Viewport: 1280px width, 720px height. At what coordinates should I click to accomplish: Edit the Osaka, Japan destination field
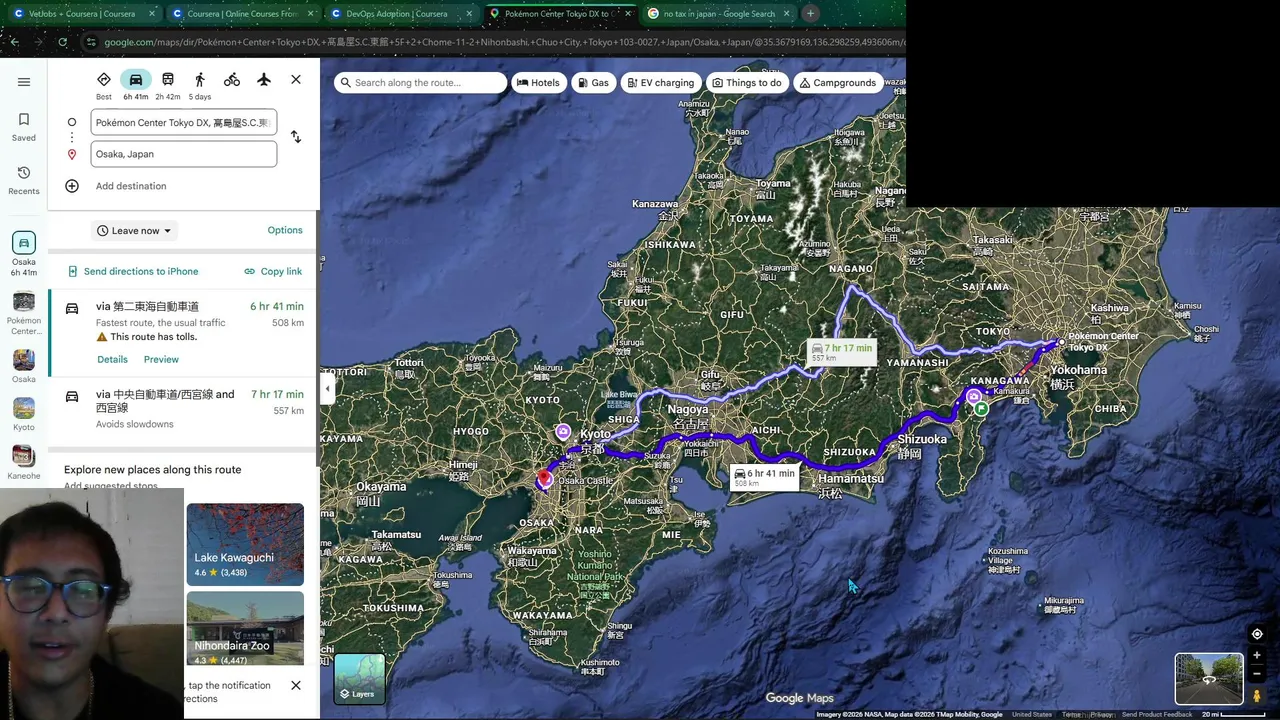click(184, 154)
